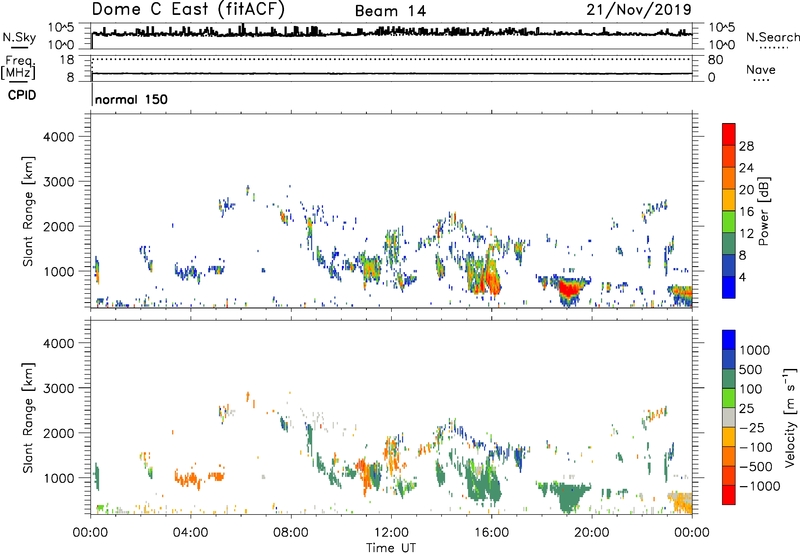Click the '08:00' time axis label

point(291,533)
